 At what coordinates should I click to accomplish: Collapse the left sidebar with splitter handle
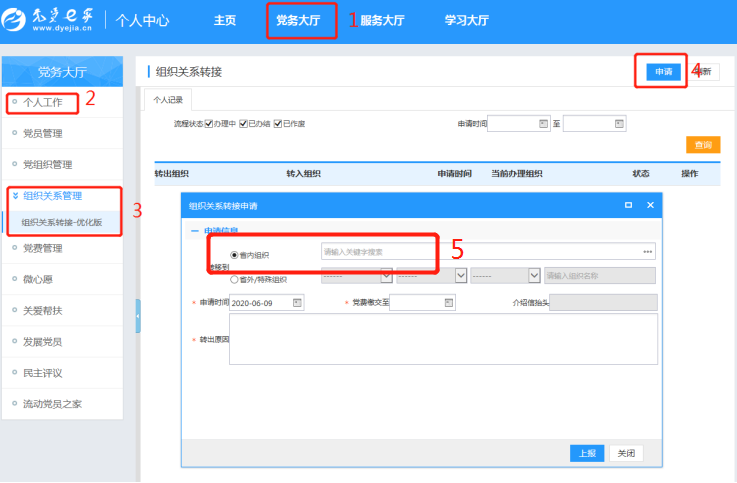coord(137,315)
